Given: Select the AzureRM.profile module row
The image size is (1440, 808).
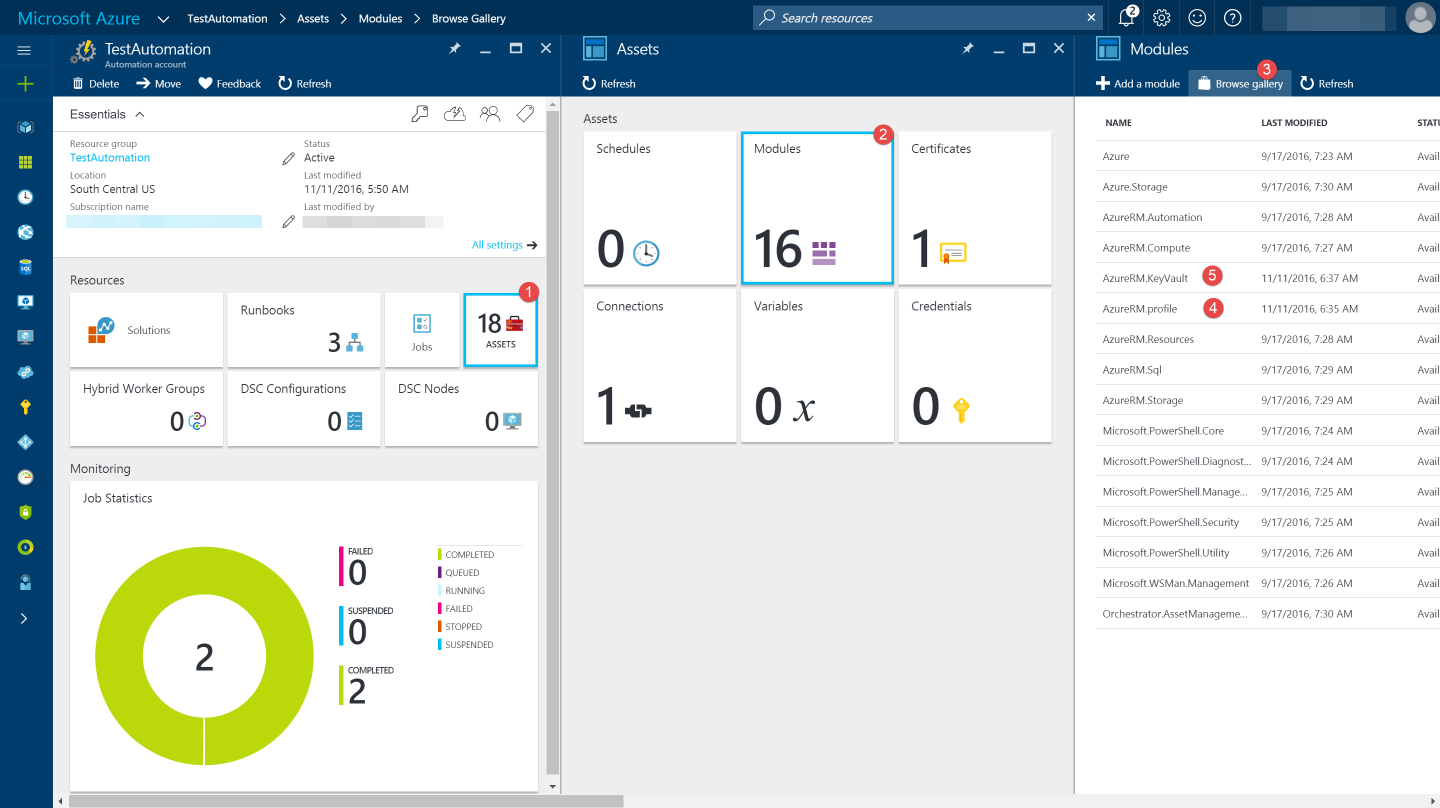Looking at the screenshot, I should click(1268, 309).
